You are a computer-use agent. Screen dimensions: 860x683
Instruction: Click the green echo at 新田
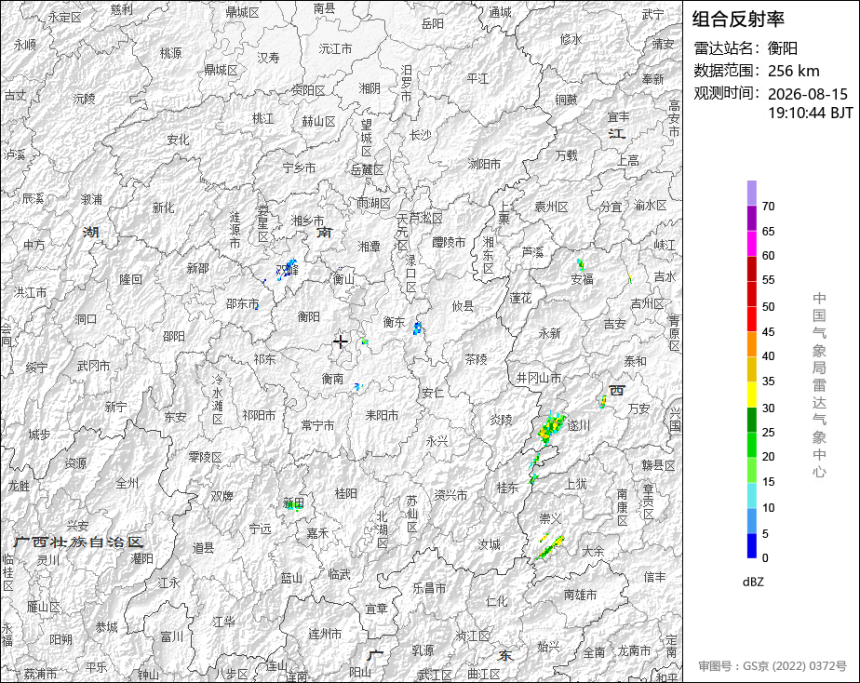click(293, 505)
